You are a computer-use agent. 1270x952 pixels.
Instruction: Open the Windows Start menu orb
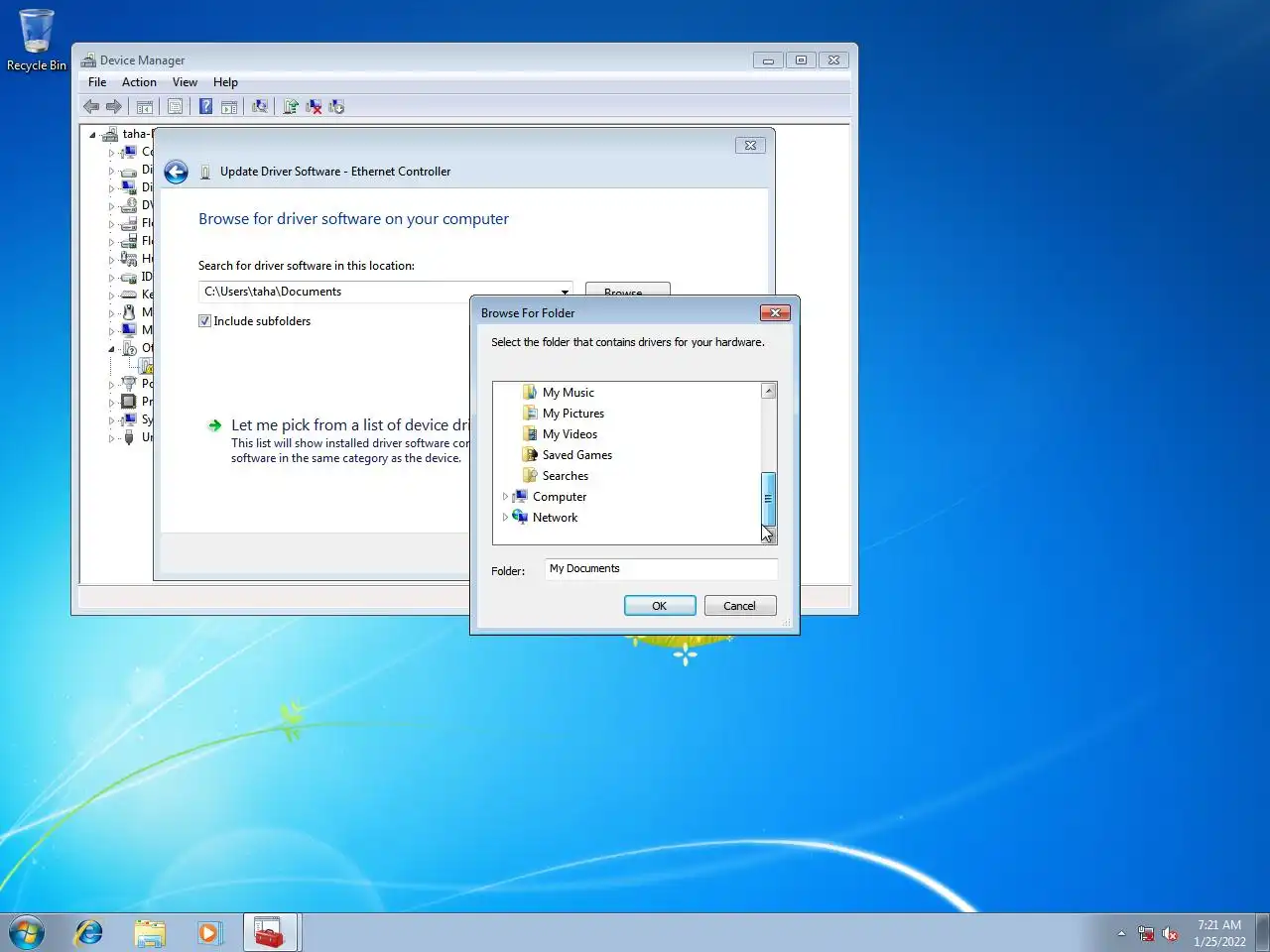(27, 932)
